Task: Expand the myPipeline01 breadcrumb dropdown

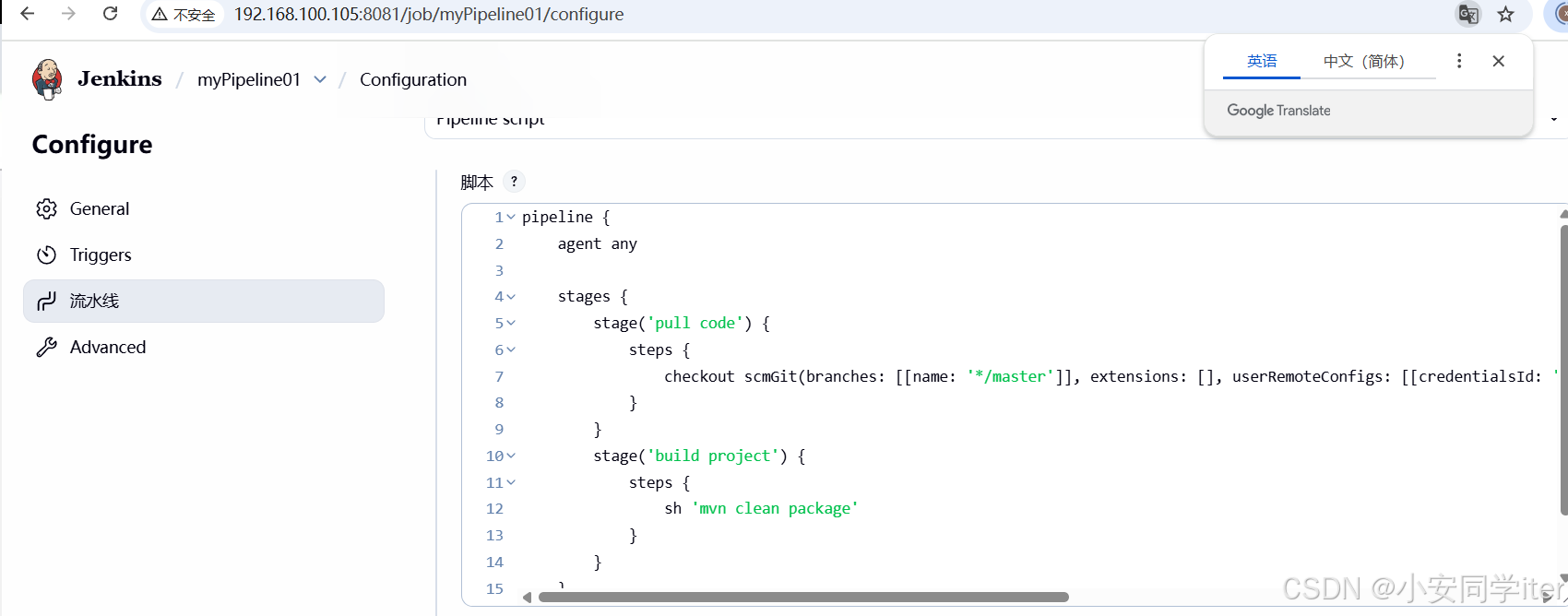Action: (320, 79)
